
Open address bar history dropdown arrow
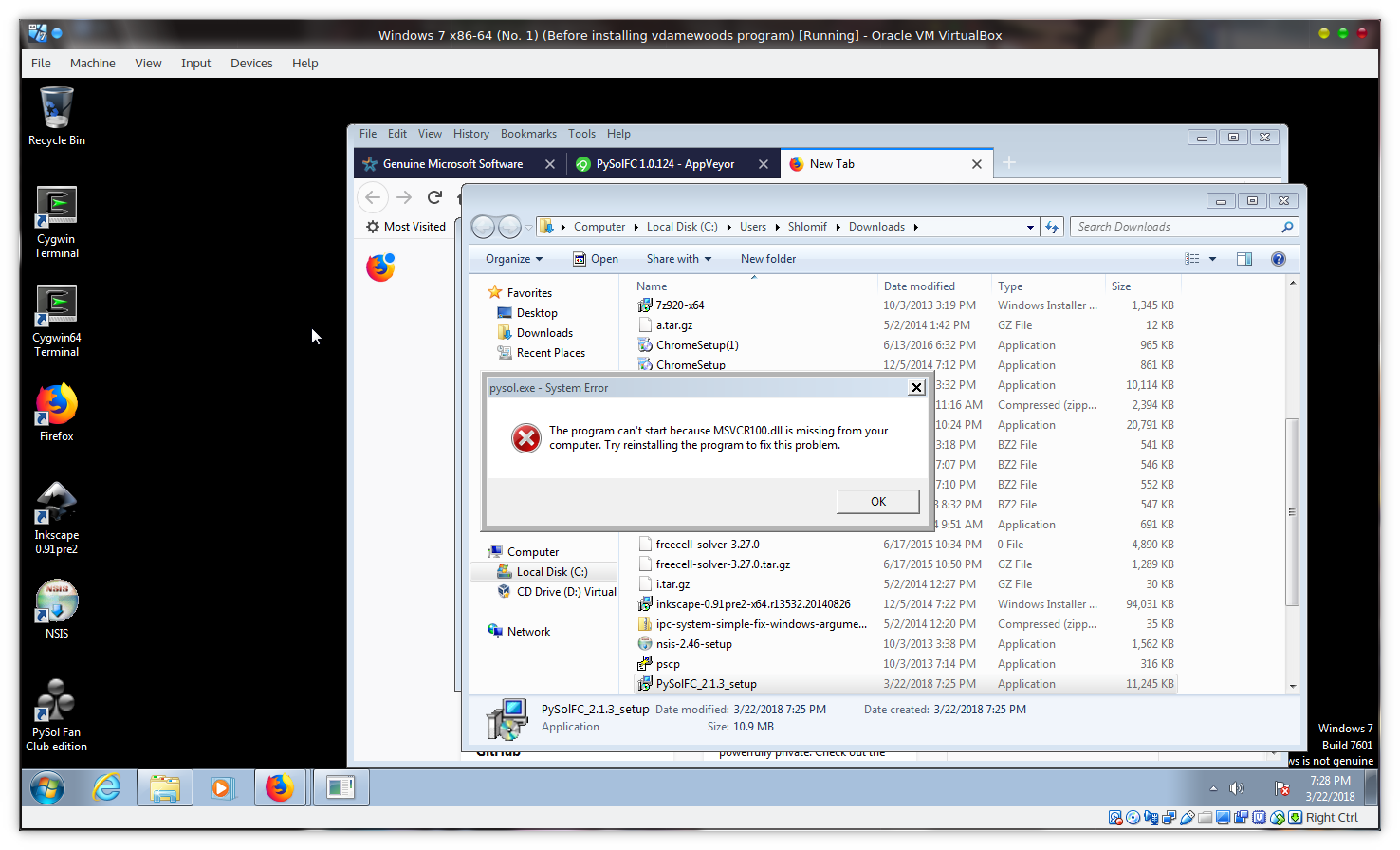coord(1030,227)
